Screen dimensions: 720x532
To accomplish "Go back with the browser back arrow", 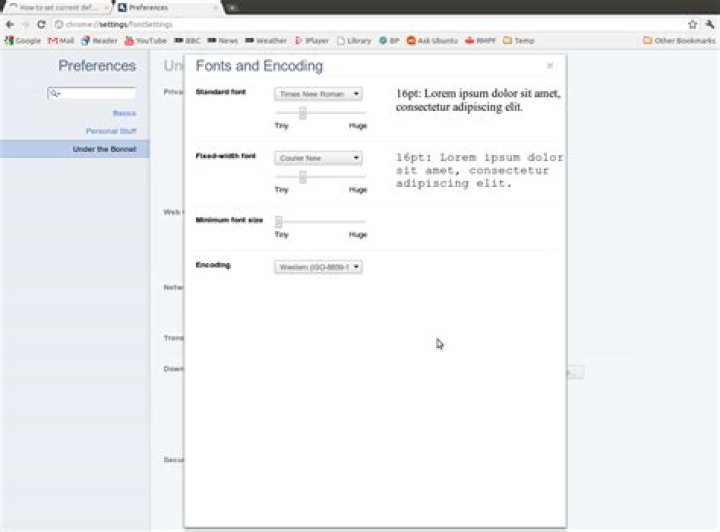I will (10, 24).
